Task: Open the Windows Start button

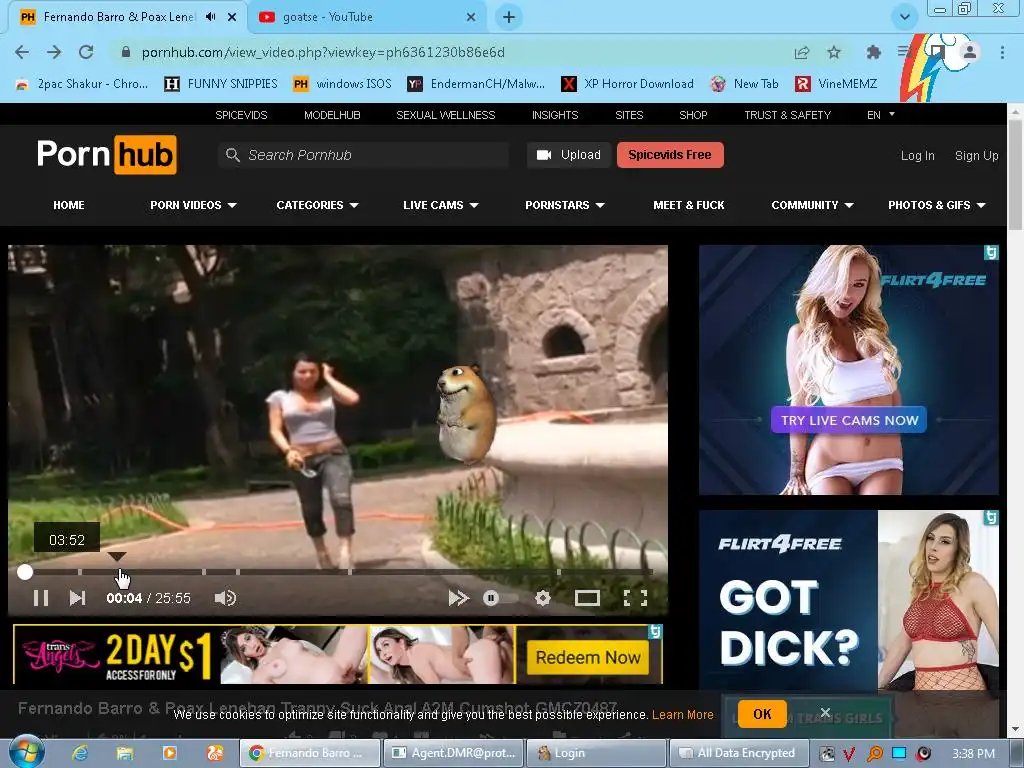Action: click(26, 752)
